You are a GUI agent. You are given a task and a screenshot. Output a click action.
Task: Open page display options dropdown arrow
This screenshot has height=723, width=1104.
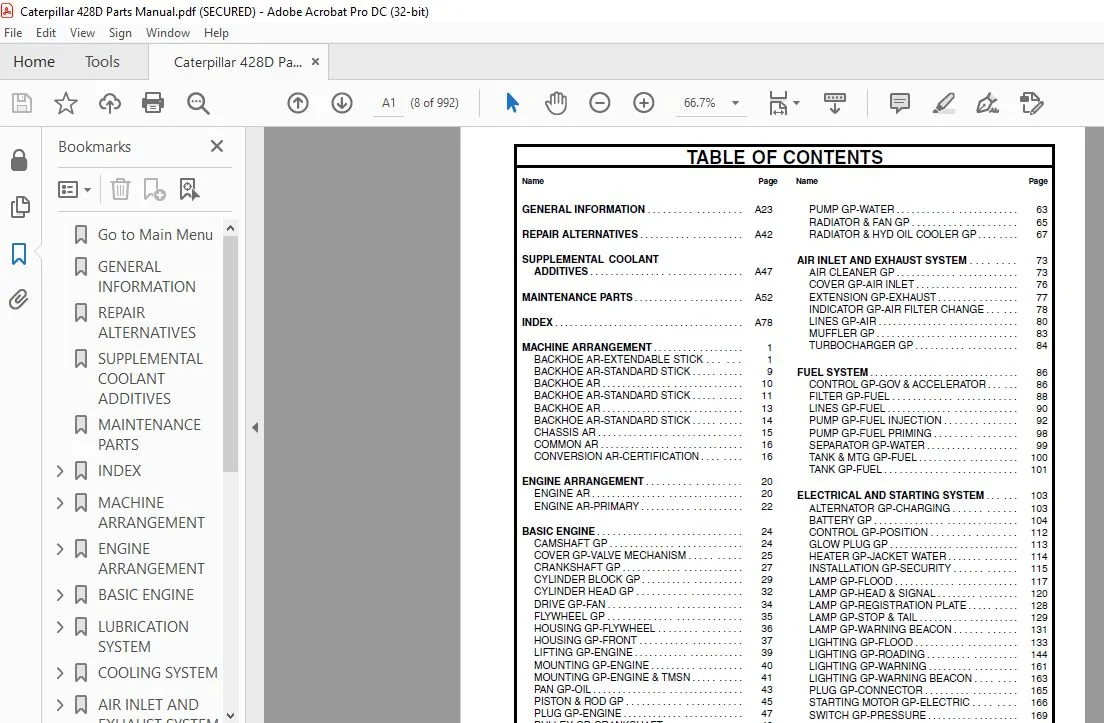point(796,103)
